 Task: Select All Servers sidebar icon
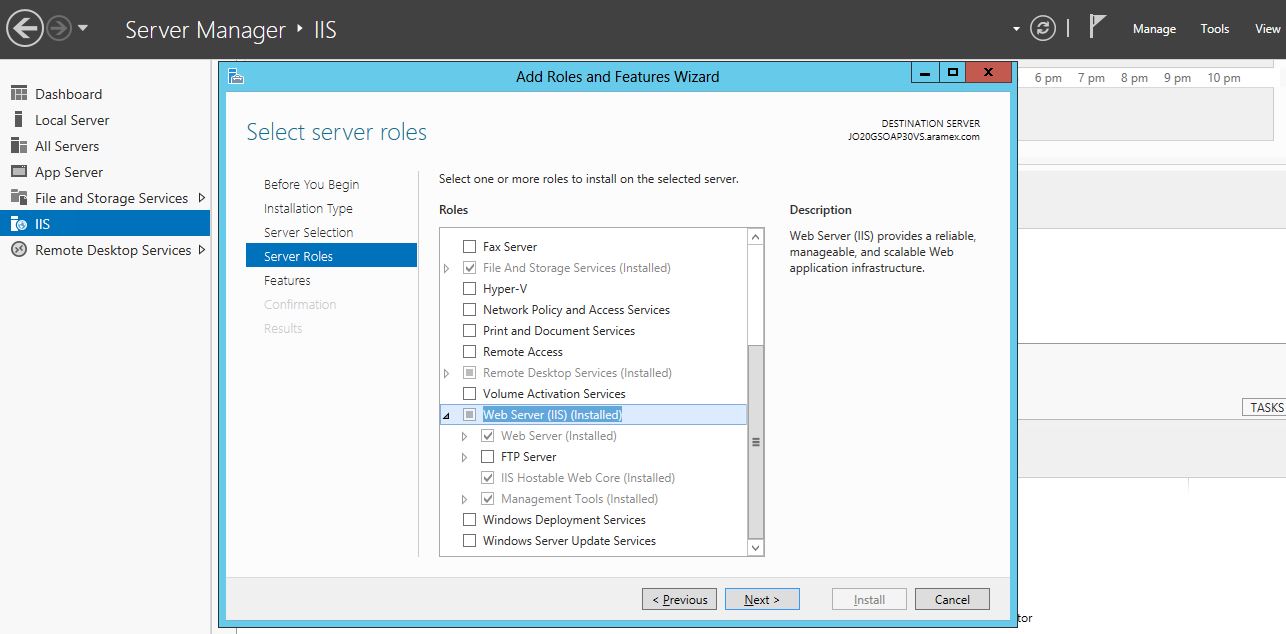click(x=19, y=146)
